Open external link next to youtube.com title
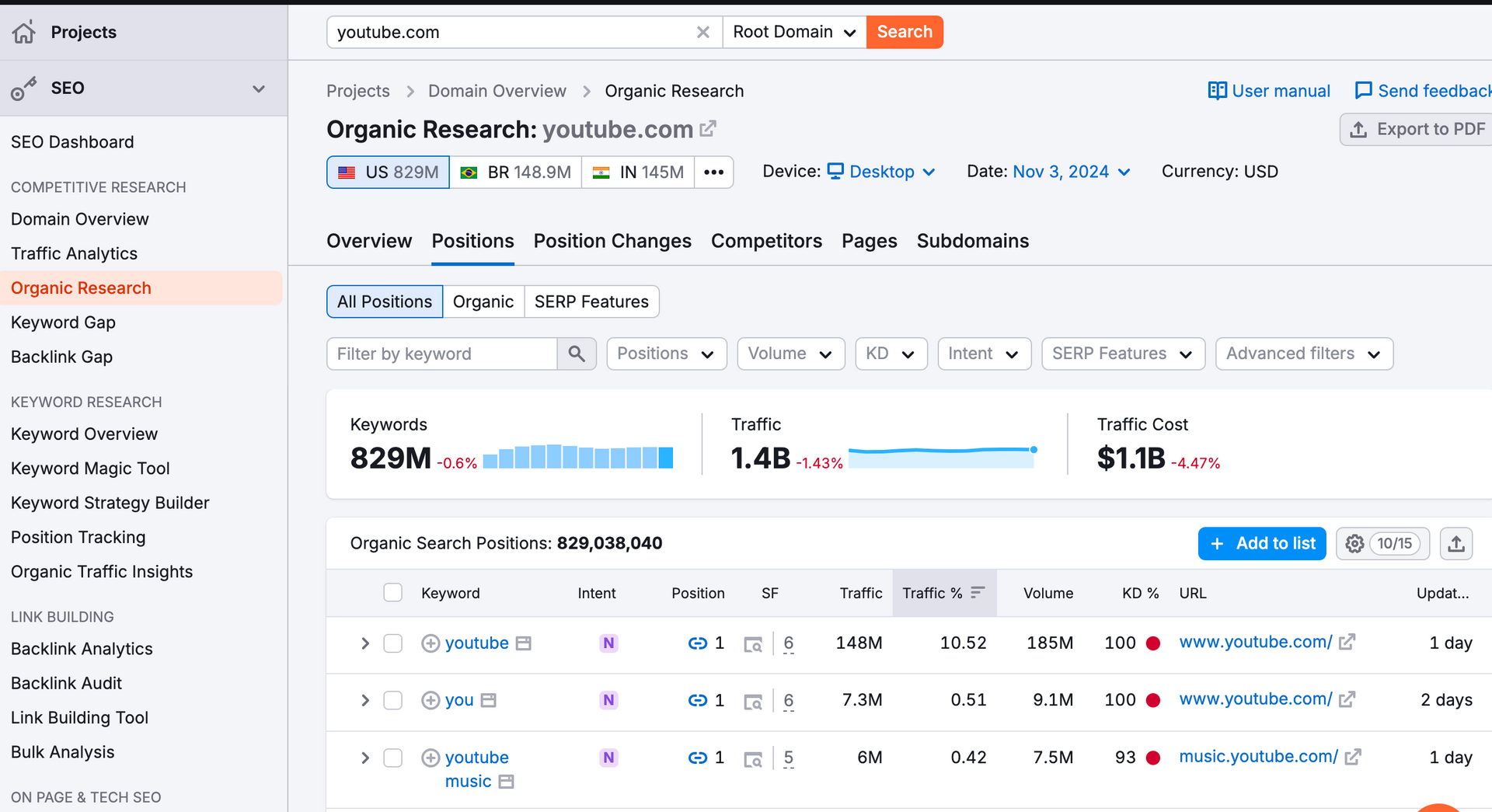 click(708, 128)
